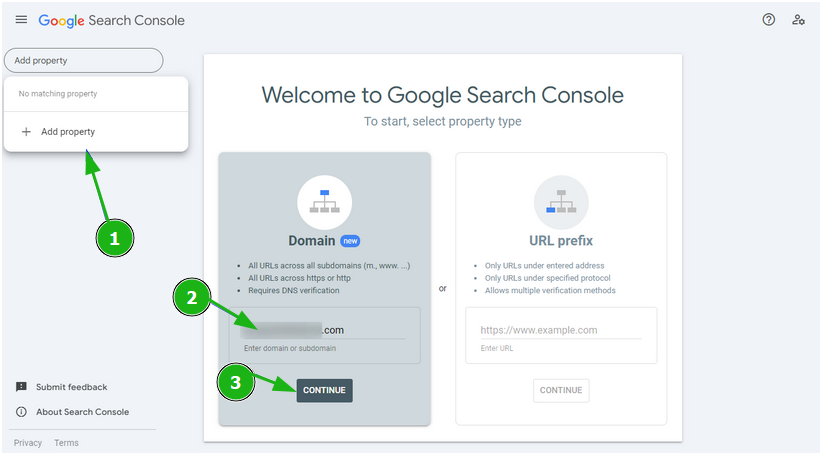Click the new badge beside Domain

click(349, 241)
